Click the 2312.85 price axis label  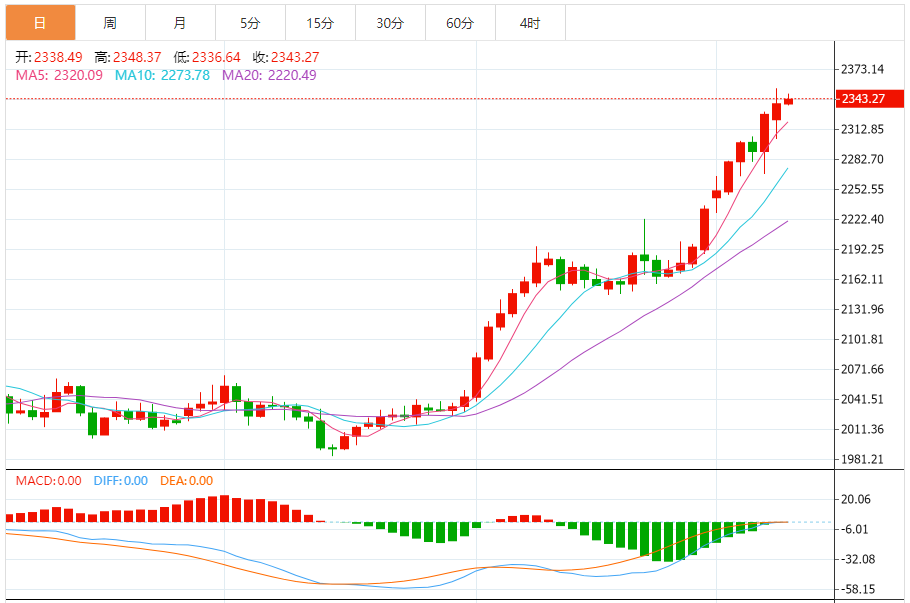(x=862, y=129)
